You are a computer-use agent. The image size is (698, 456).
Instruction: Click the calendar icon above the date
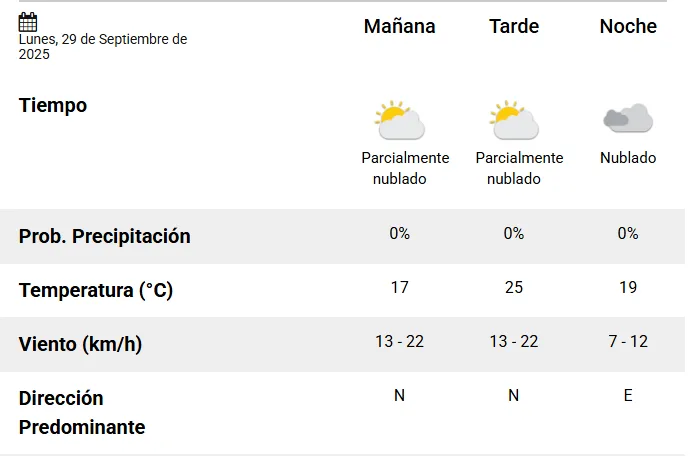coord(28,21)
